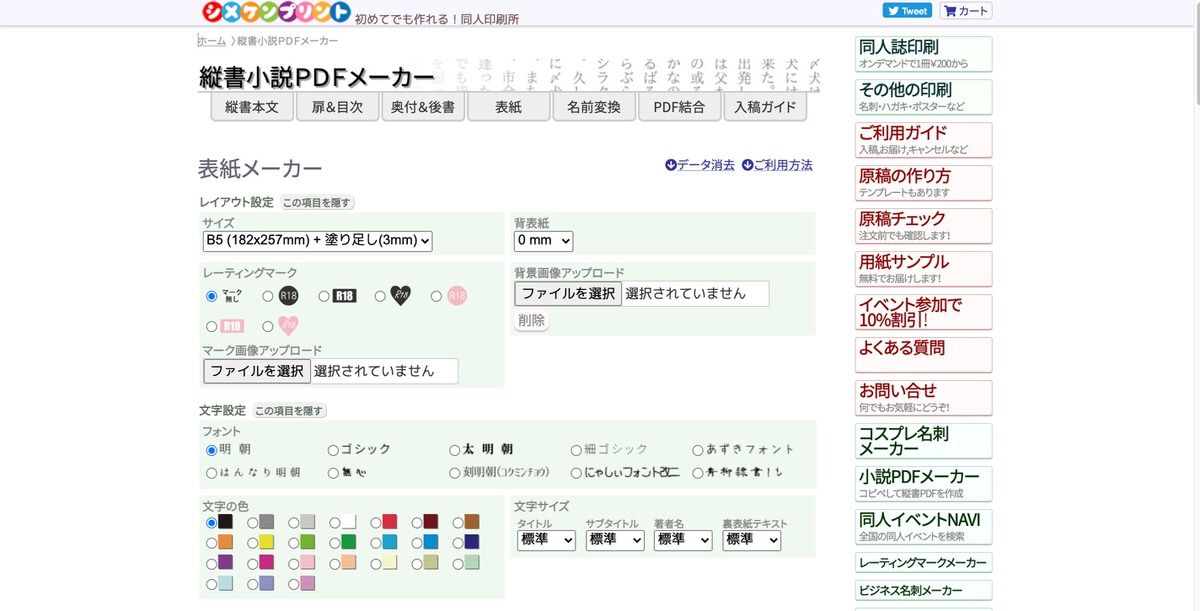The width and height of the screenshot is (1200, 611).
Task: Switch to the 奥付&後書 tab
Action: tap(422, 106)
